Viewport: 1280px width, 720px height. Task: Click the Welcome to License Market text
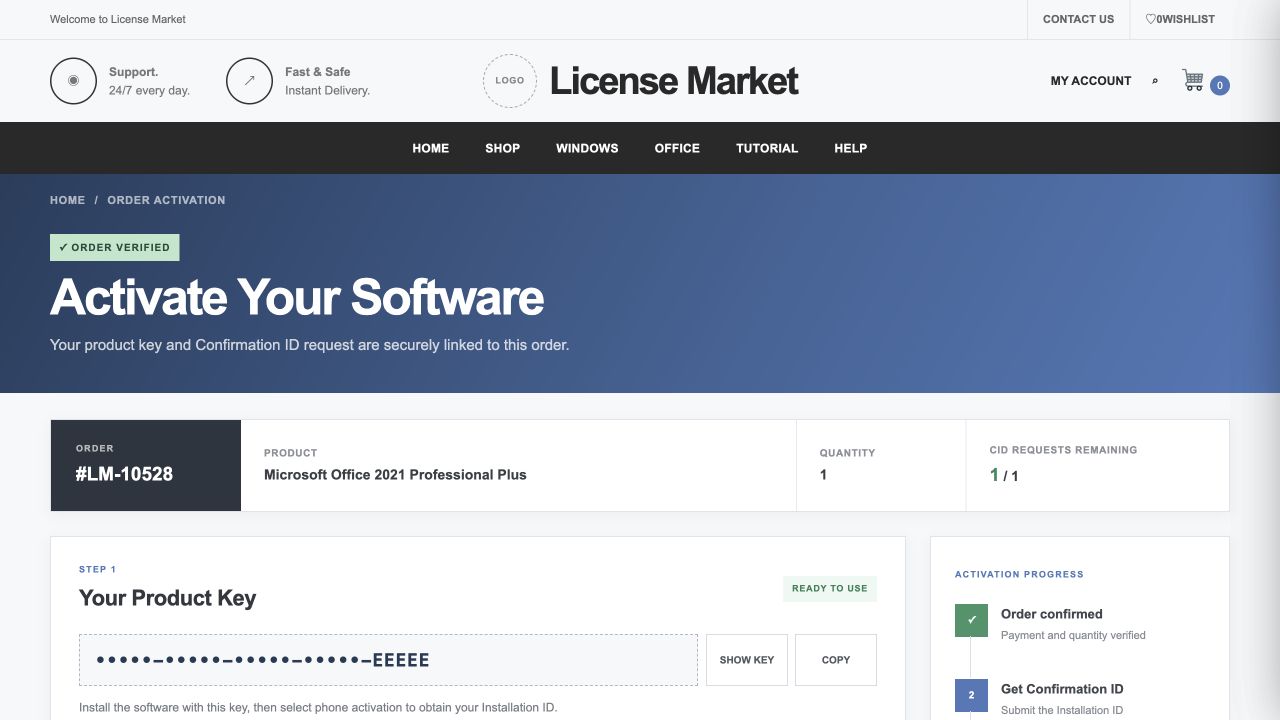[118, 19]
